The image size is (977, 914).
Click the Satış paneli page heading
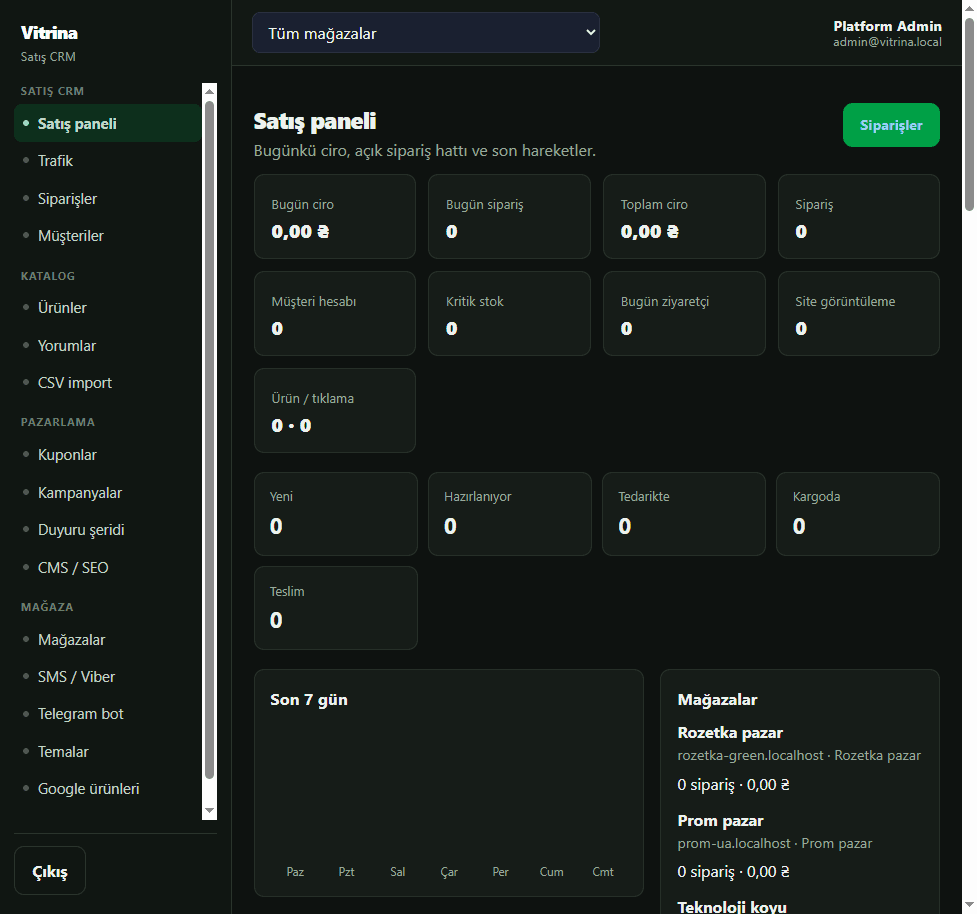pyautogui.click(x=315, y=121)
